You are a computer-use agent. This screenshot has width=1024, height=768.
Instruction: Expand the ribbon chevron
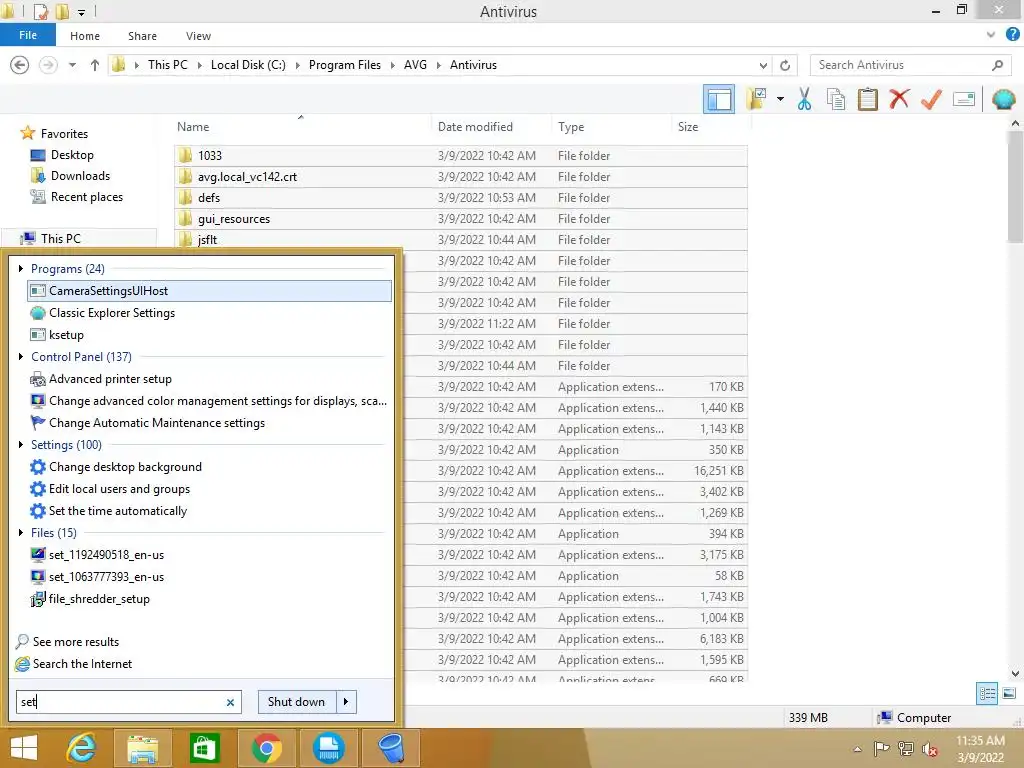(x=991, y=35)
